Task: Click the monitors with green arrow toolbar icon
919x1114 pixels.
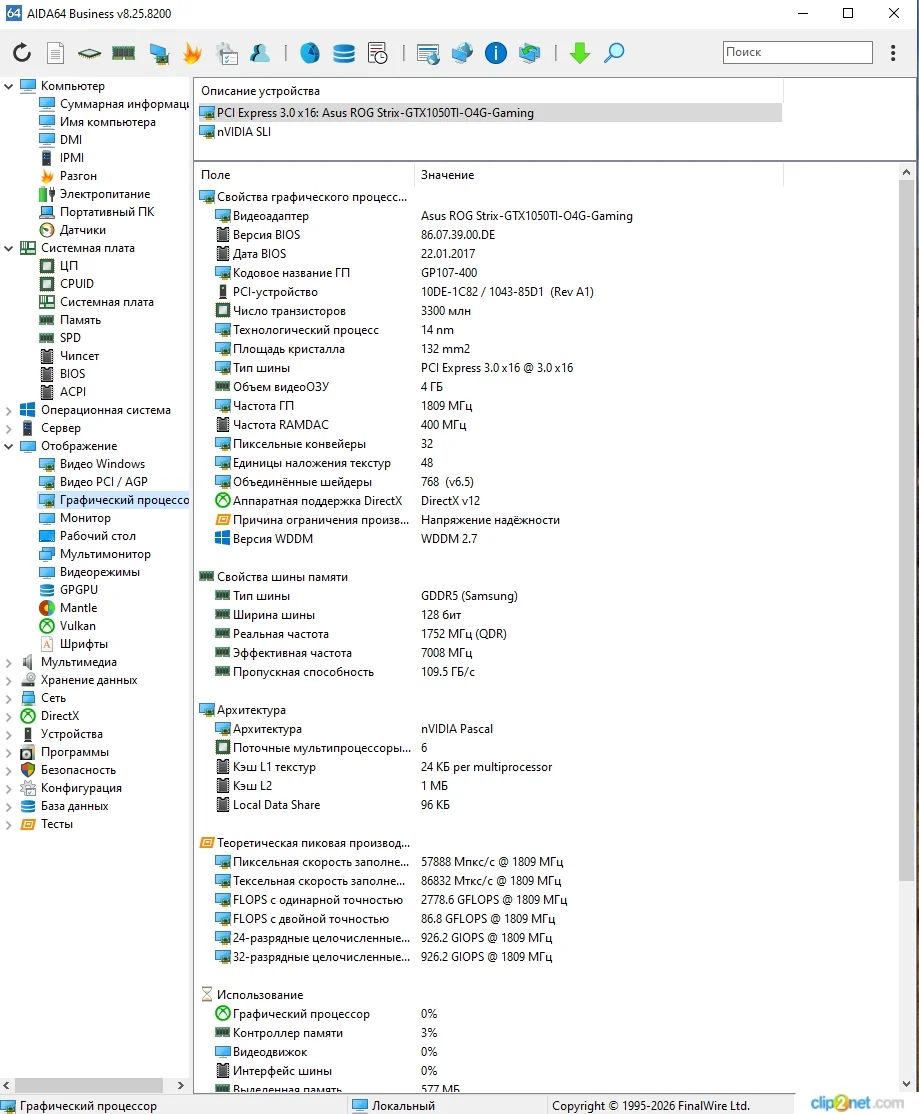Action: [x=530, y=53]
